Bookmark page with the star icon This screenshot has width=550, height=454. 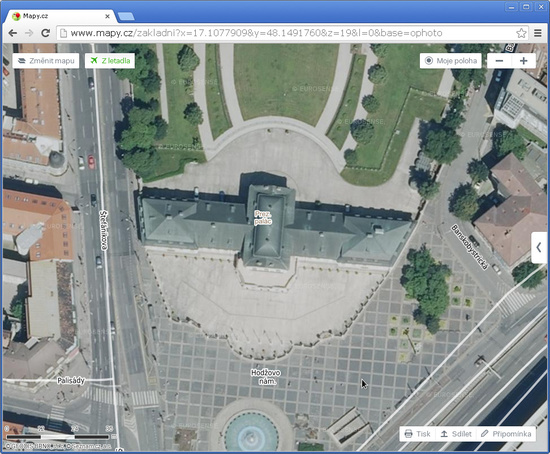pos(521,33)
